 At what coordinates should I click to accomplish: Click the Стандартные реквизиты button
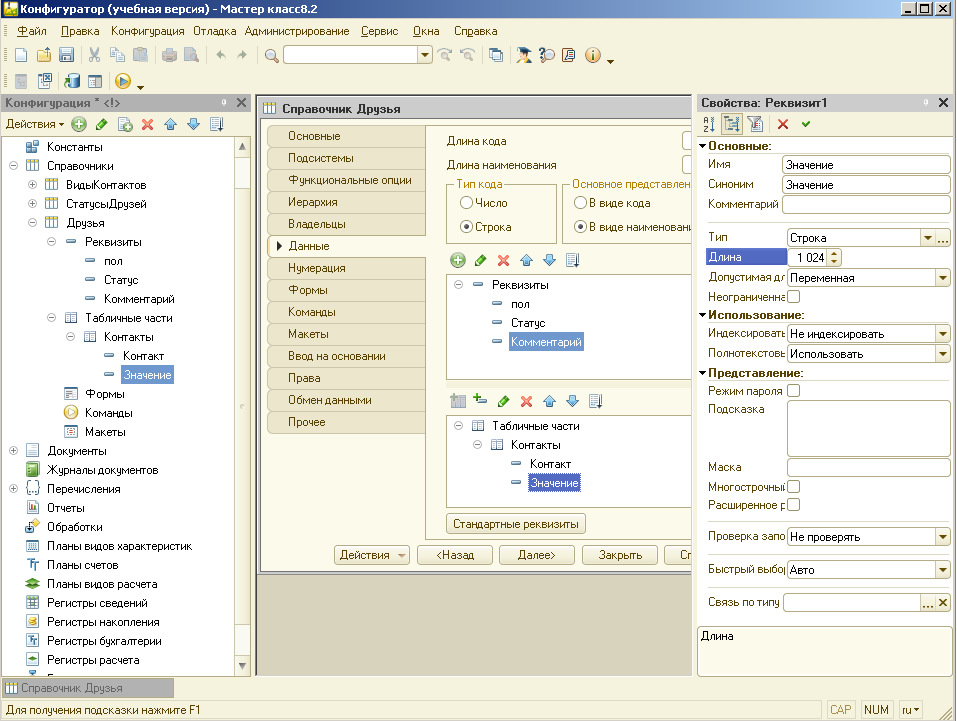516,524
